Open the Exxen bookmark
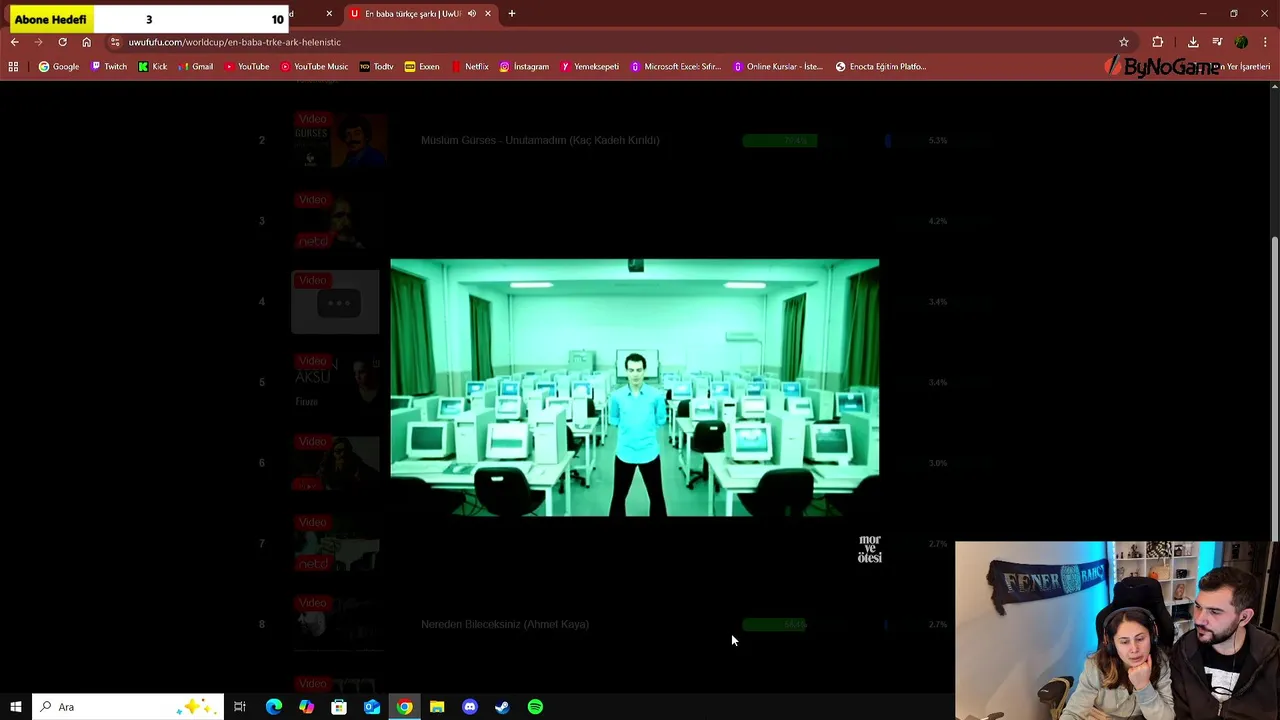The image size is (1280, 720). [x=422, y=66]
